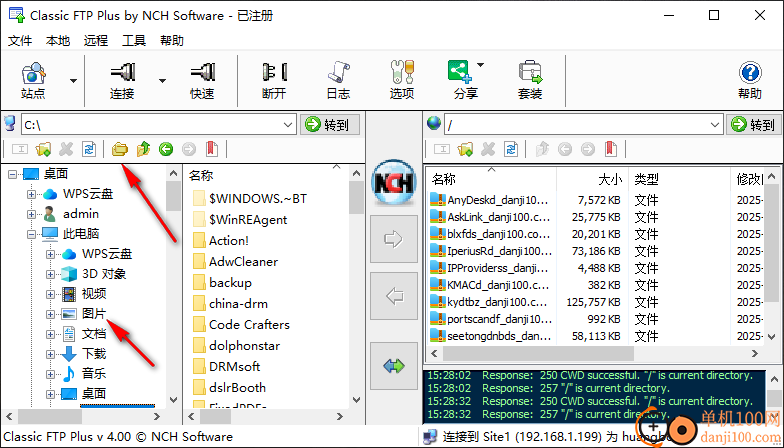Click the remote 转到 go button
This screenshot has width=784, height=448.
(754, 124)
